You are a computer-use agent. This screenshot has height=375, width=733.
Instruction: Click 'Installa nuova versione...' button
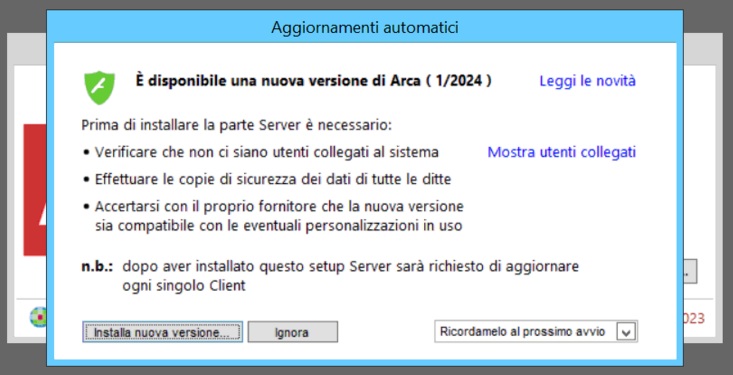click(x=162, y=332)
